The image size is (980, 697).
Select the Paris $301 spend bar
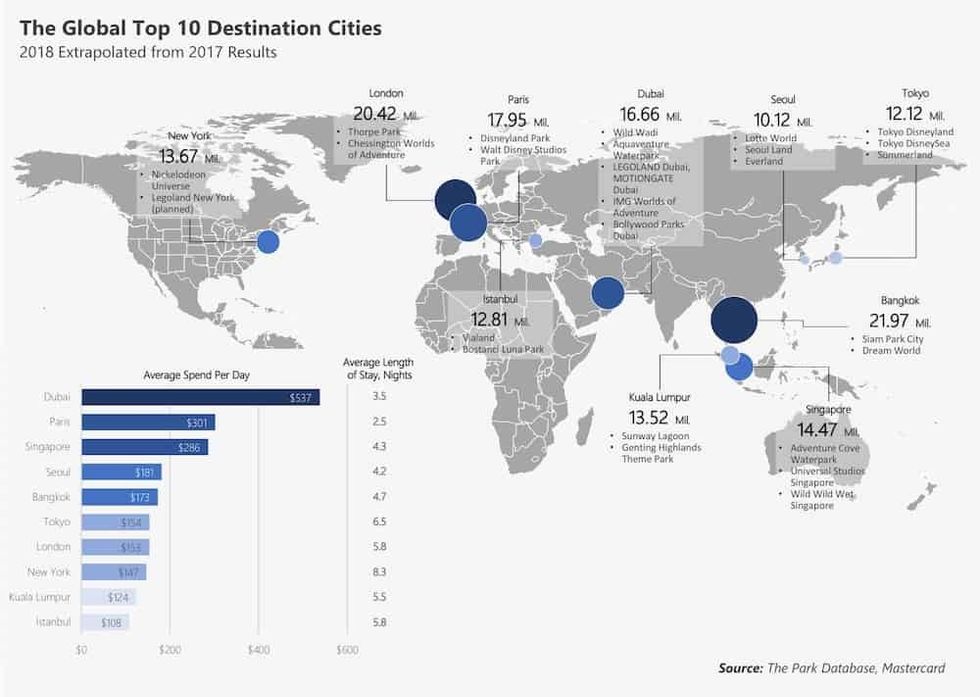[x=148, y=422]
